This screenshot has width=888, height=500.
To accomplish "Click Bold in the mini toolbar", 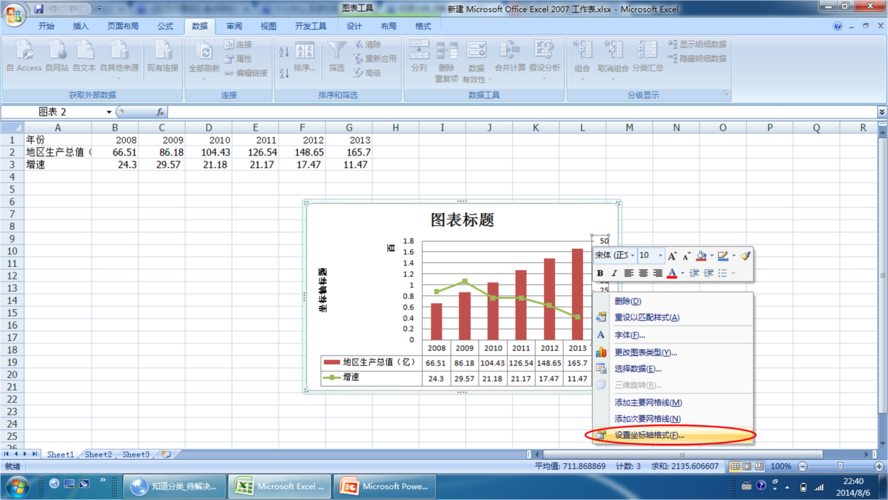I will click(x=600, y=273).
